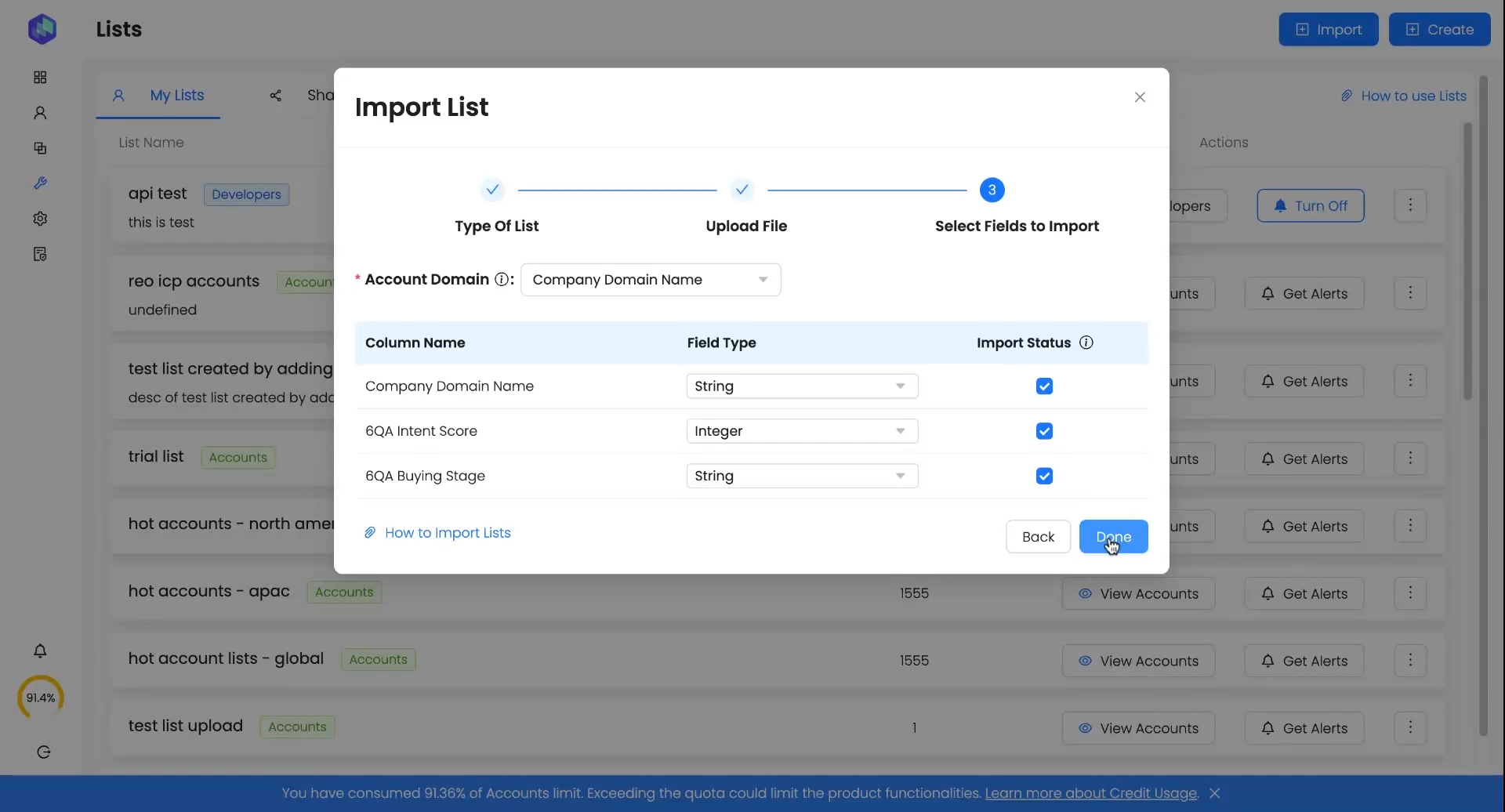Expand field type dropdown for 6QA Intent Score
Viewport: 1505px width, 812px height.
(802, 431)
